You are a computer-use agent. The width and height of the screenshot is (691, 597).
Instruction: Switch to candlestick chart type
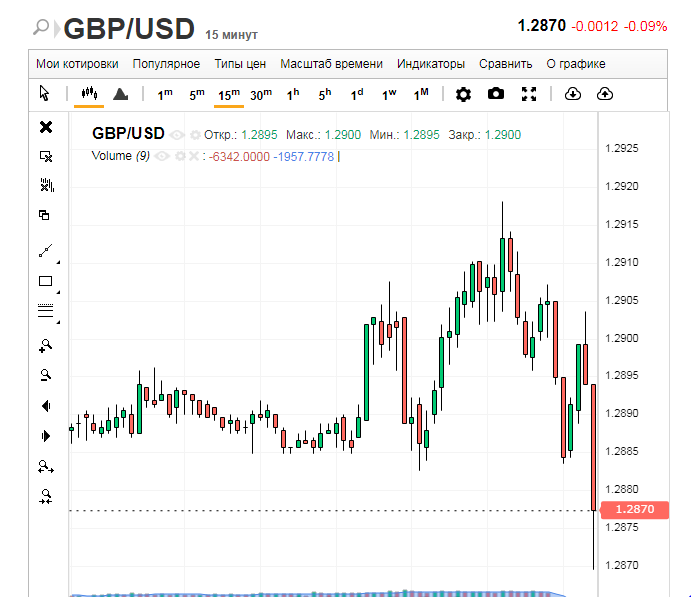[89, 93]
